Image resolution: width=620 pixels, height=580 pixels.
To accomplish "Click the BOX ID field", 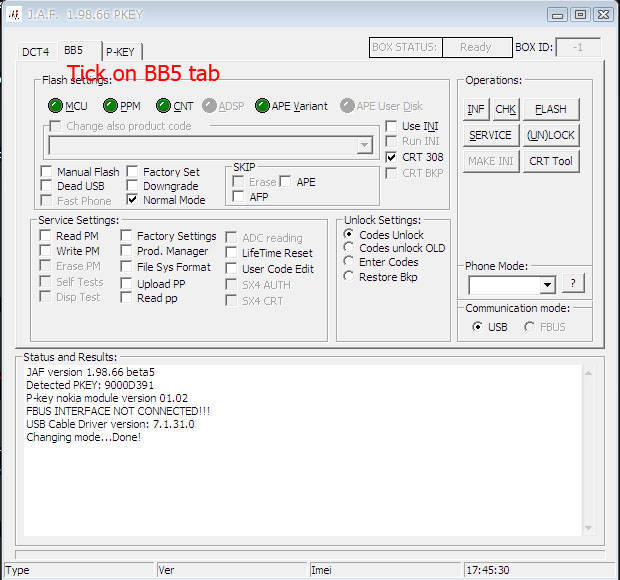I will click(x=578, y=47).
